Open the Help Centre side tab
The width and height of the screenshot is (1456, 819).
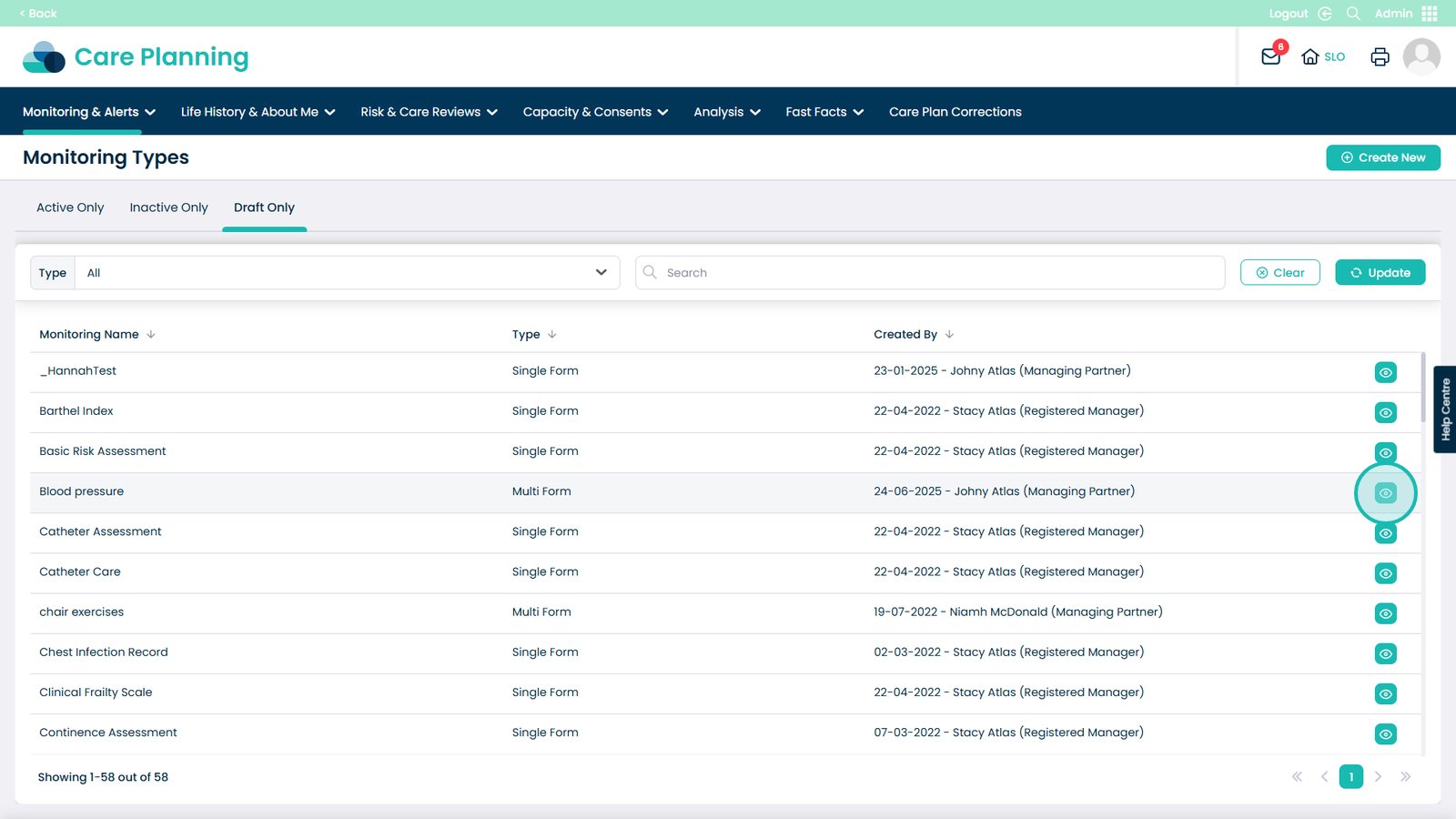coord(1444,409)
